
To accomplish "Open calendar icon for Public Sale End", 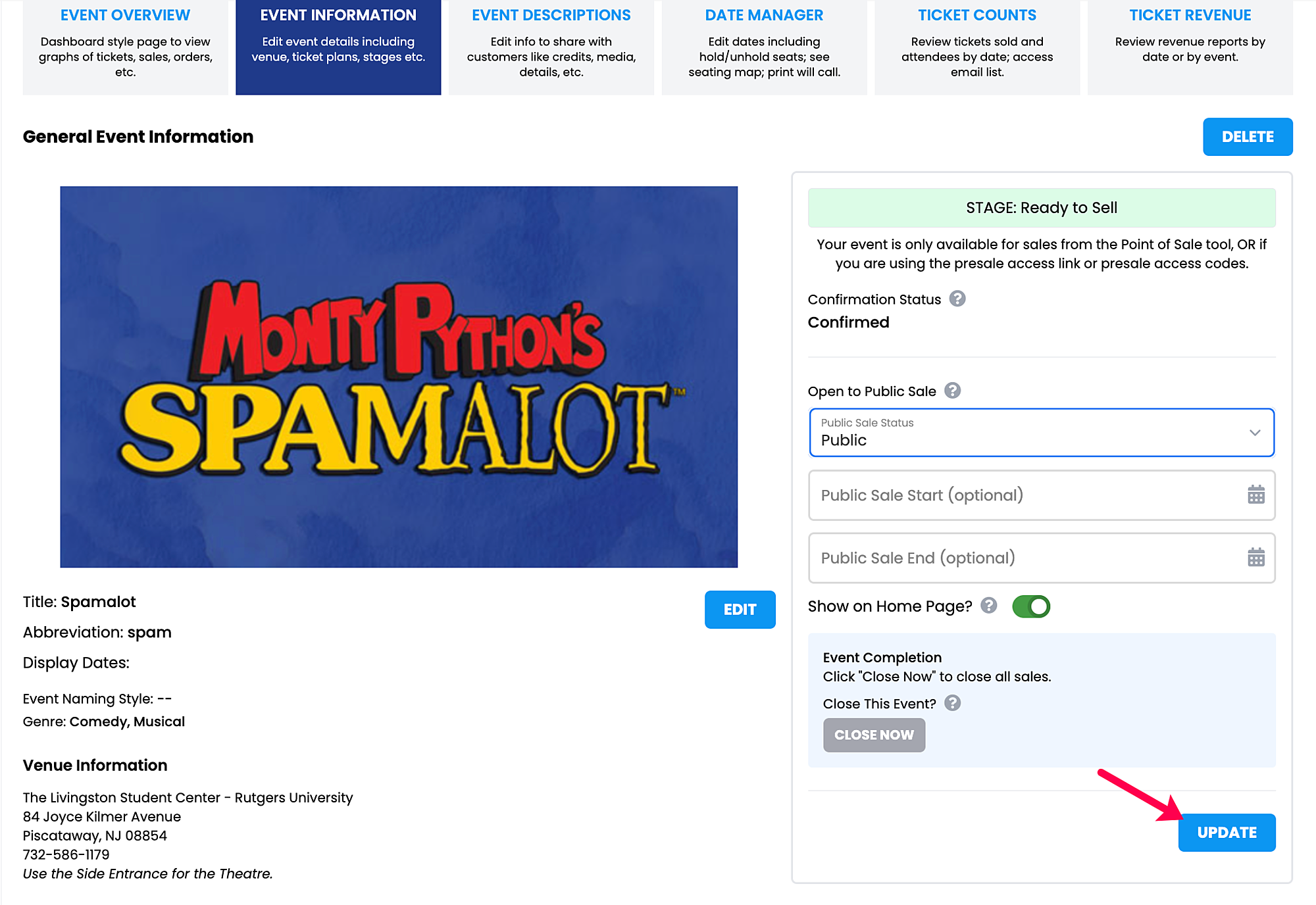I will click(1255, 558).
